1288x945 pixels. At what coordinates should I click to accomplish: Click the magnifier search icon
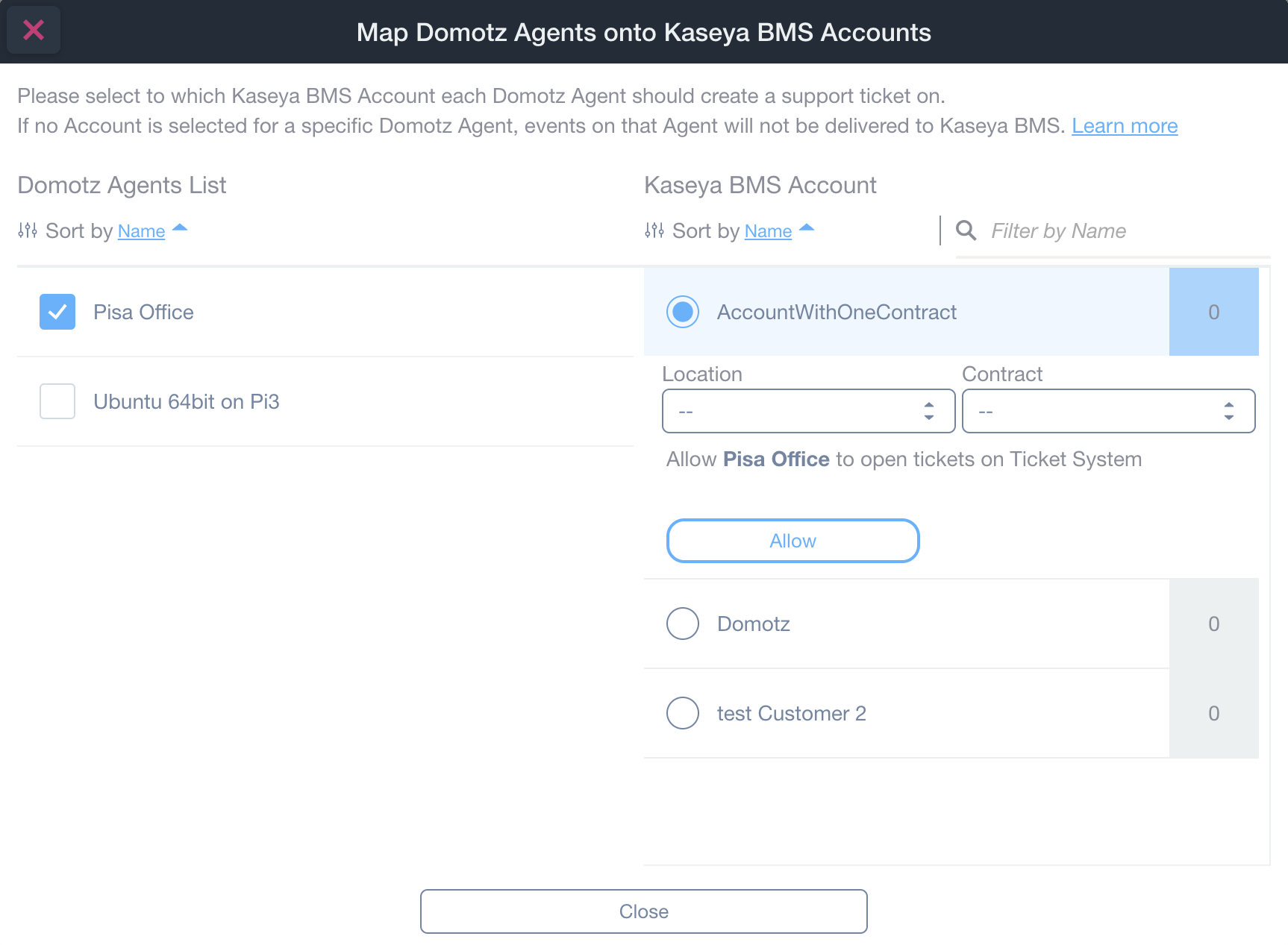pyautogui.click(x=966, y=230)
